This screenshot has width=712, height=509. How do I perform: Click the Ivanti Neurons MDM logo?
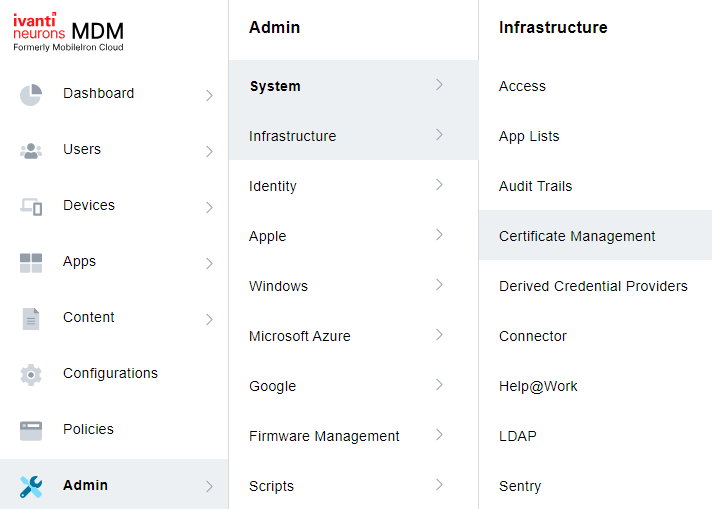point(68,31)
